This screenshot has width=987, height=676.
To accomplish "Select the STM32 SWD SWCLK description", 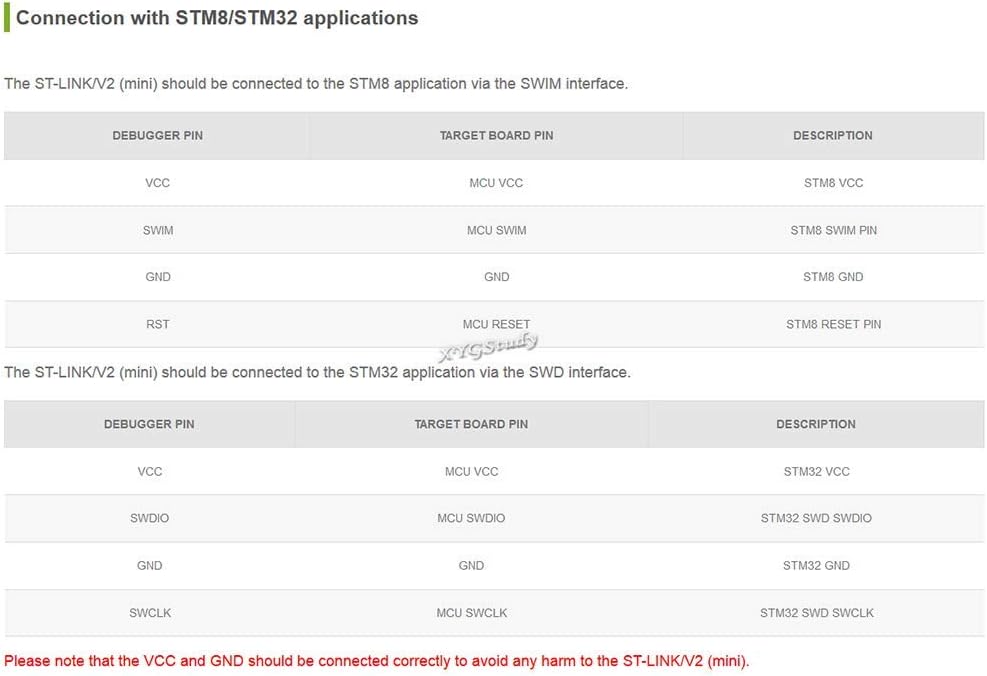I will [816, 613].
